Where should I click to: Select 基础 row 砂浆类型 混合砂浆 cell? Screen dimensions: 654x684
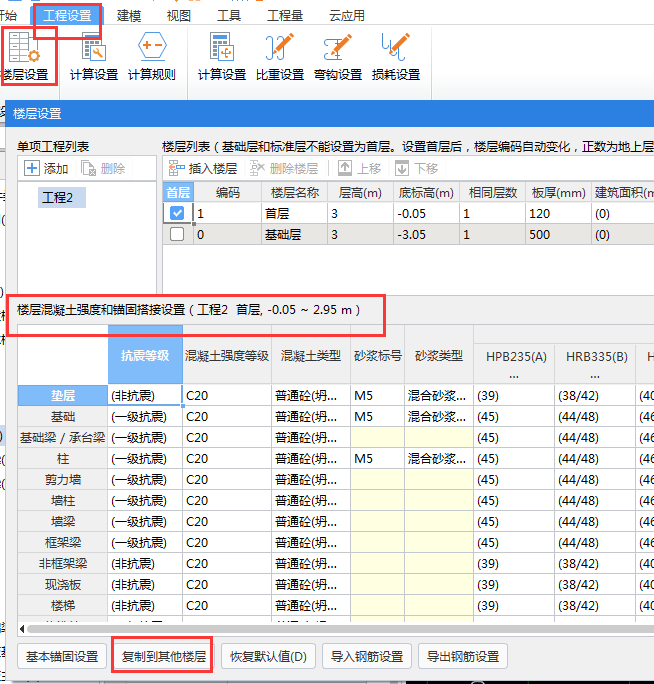tap(439, 417)
